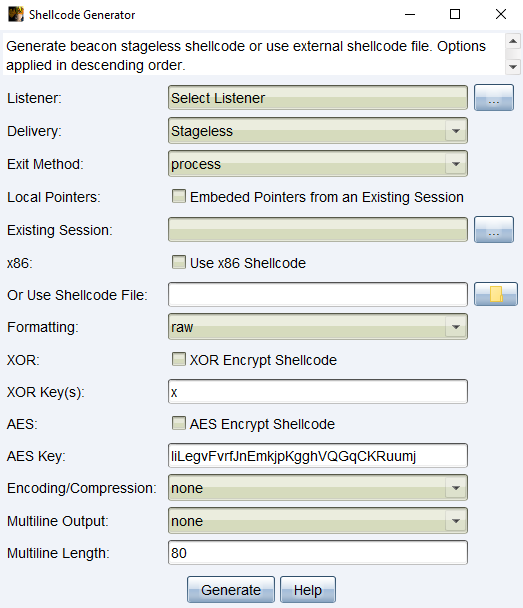Viewport: 523px width, 608px height.
Task: Click the Shellcode Generator title bar icon
Action: click(x=16, y=14)
